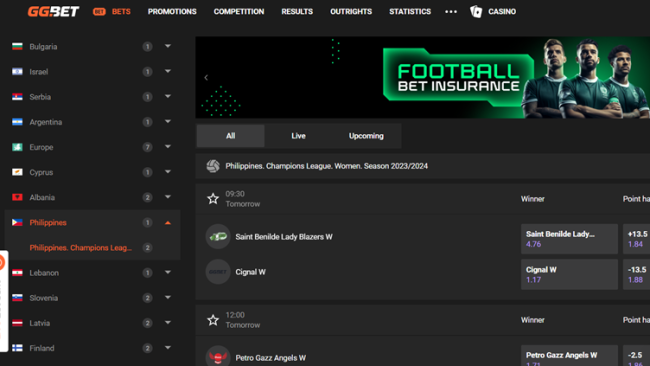Open the Football Bet Insurance banner
The width and height of the screenshot is (650, 366).
coord(423,78)
